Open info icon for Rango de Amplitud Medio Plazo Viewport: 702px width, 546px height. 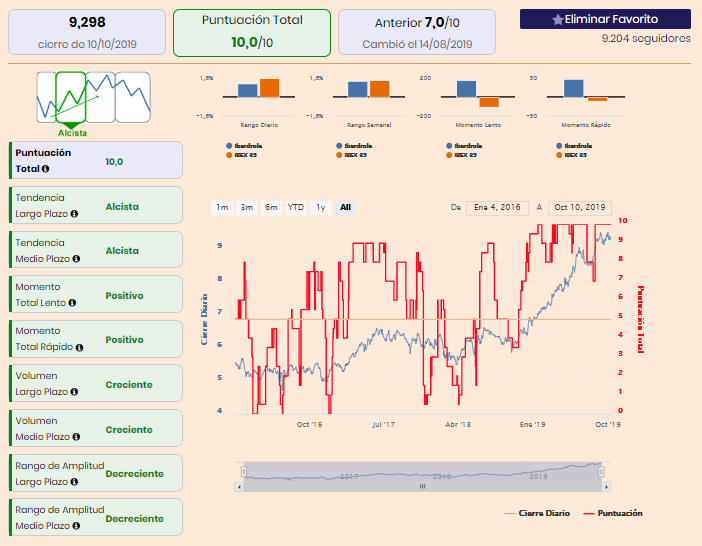(76, 526)
